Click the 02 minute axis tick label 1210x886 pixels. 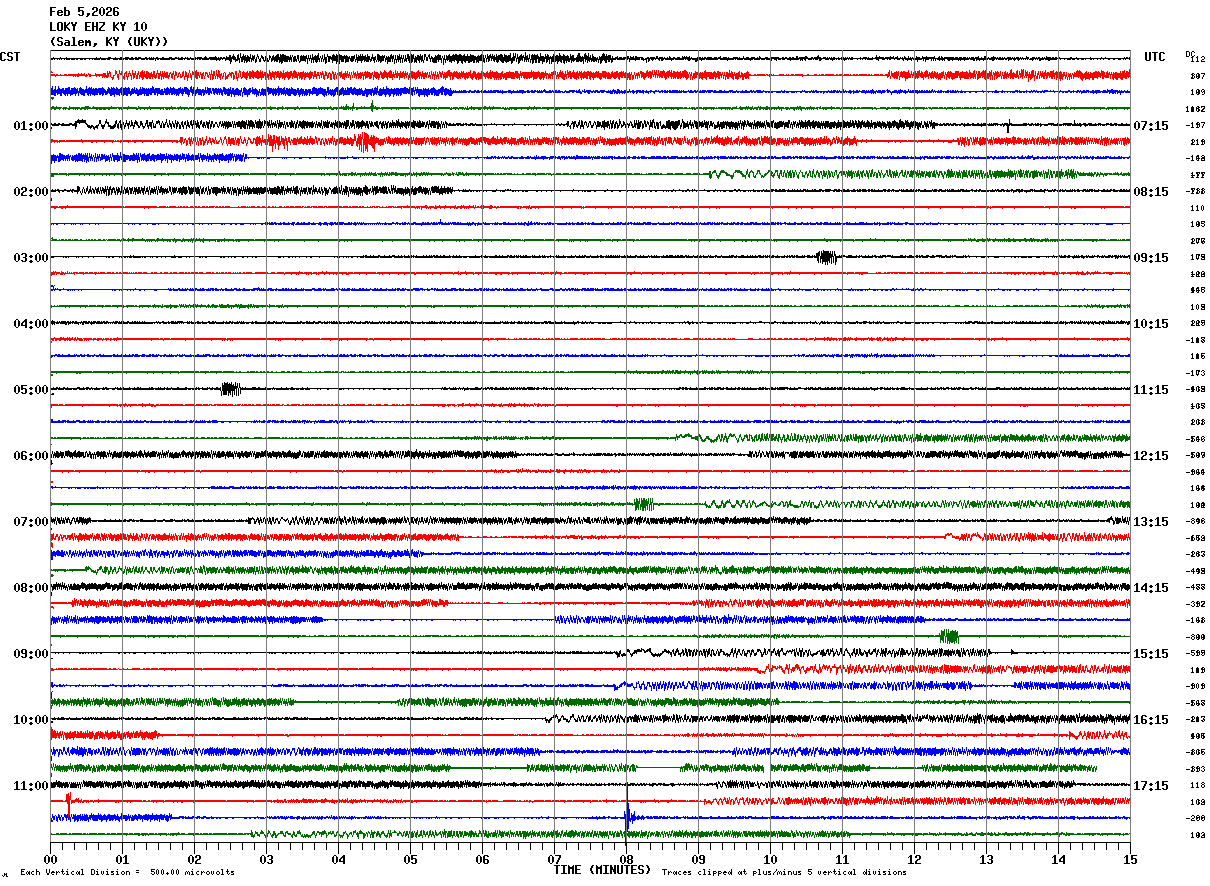pos(194,859)
